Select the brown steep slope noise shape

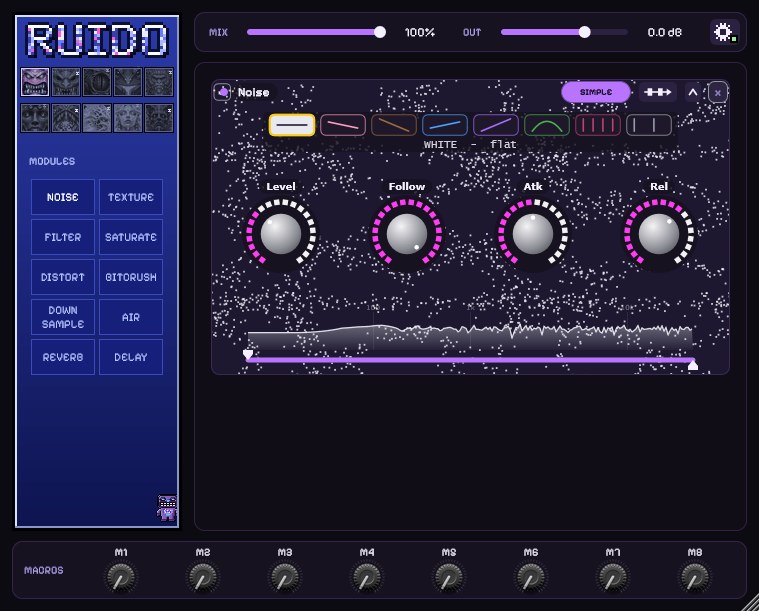tap(394, 125)
